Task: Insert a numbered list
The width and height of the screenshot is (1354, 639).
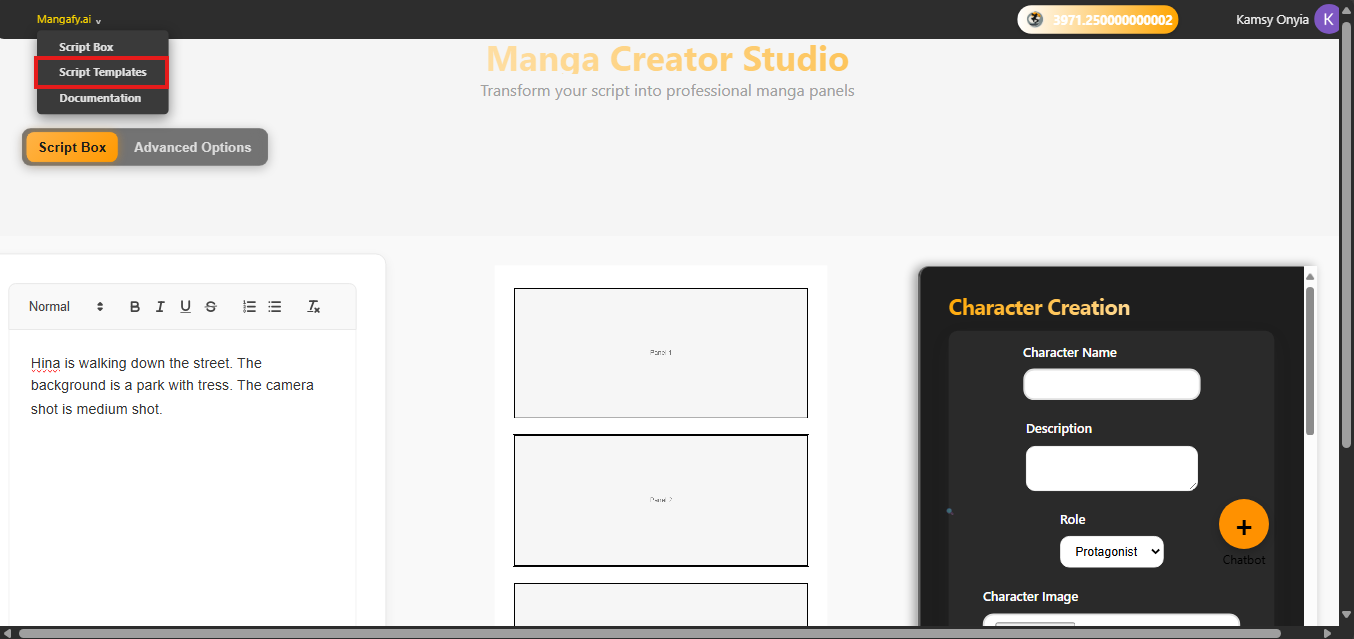Action: click(x=249, y=306)
